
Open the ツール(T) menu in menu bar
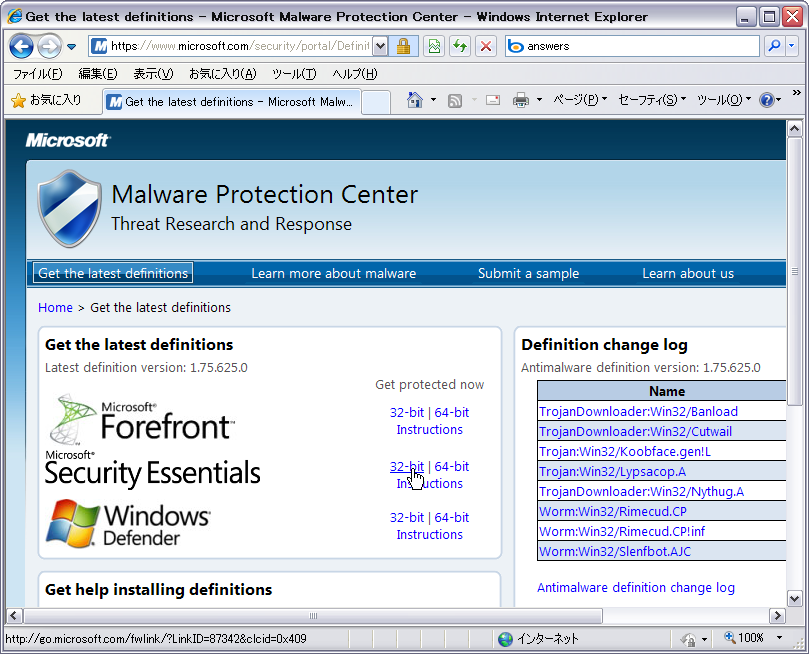(294, 74)
